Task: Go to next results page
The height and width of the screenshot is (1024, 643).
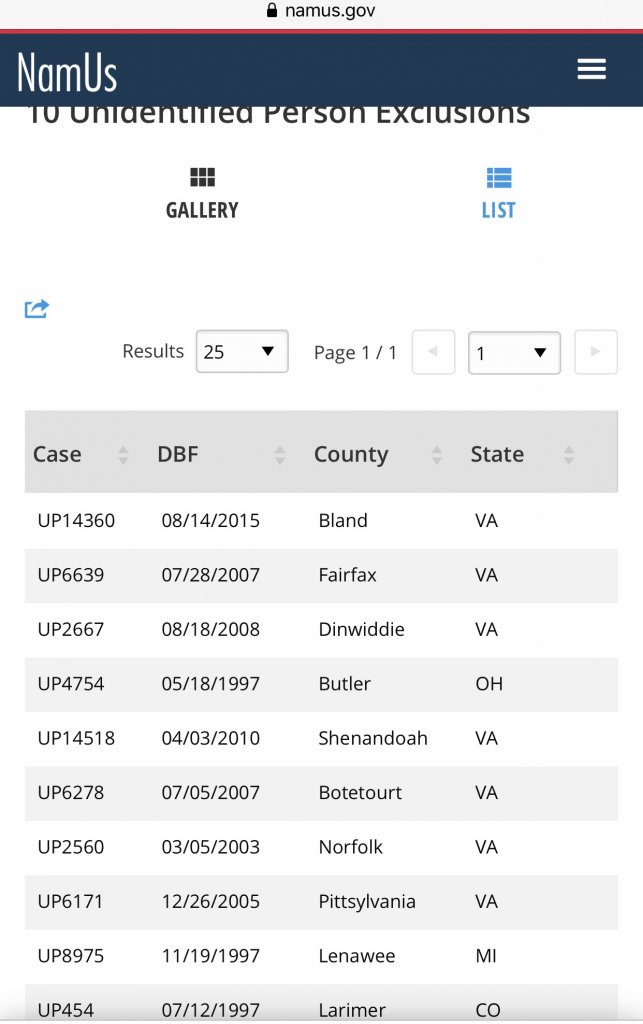Action: (595, 352)
